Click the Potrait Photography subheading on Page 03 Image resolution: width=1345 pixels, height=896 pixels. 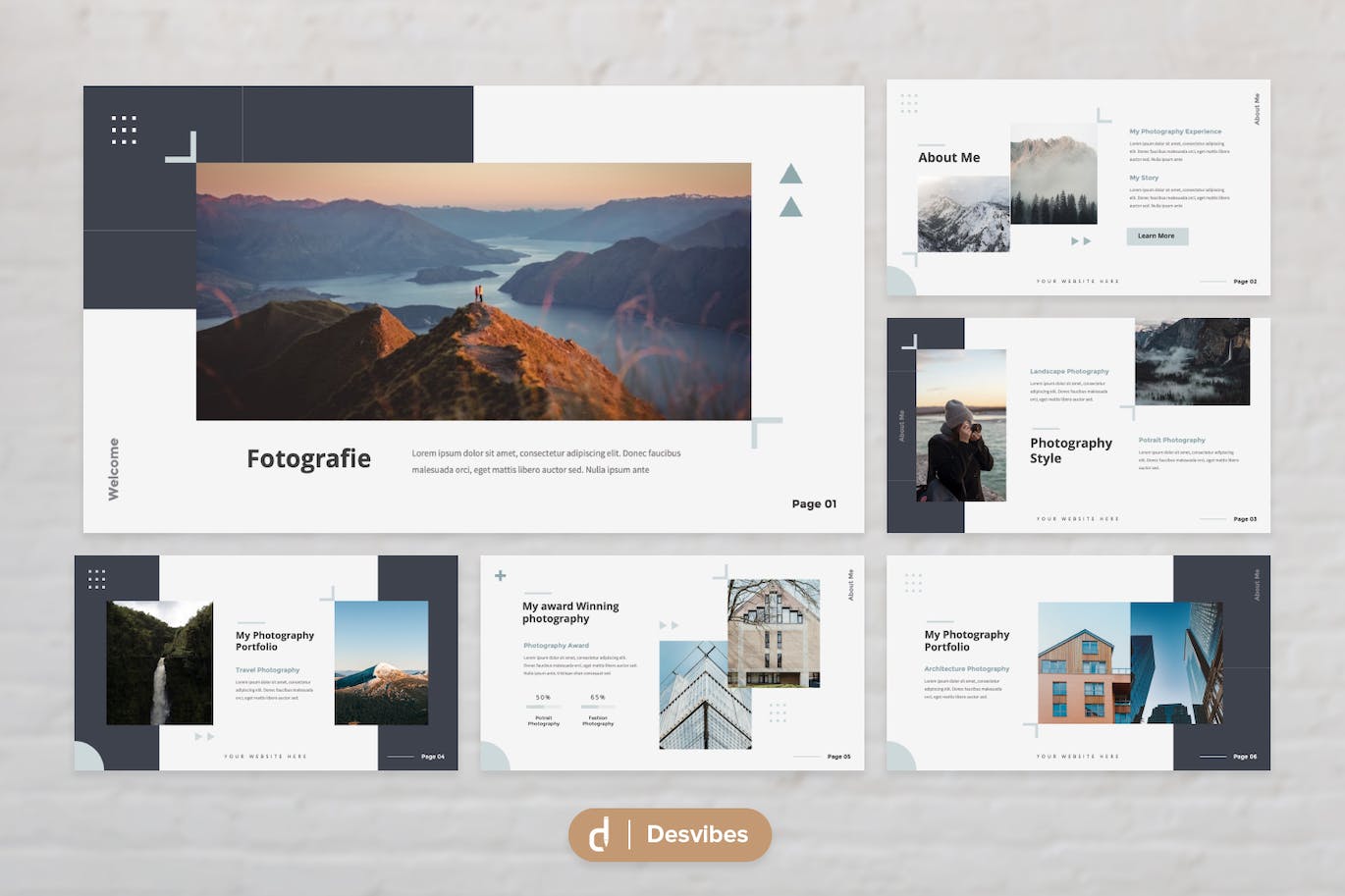(1171, 440)
